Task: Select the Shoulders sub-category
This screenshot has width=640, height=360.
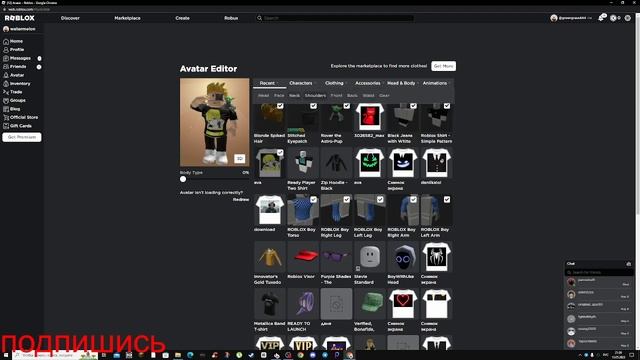Action: [x=316, y=96]
